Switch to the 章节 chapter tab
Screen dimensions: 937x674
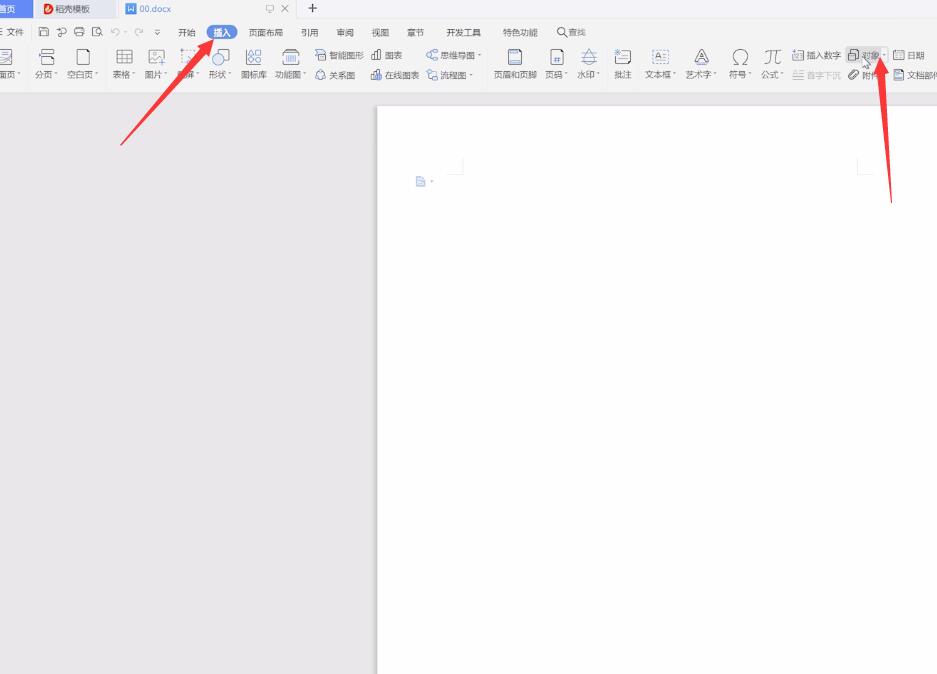click(x=415, y=32)
